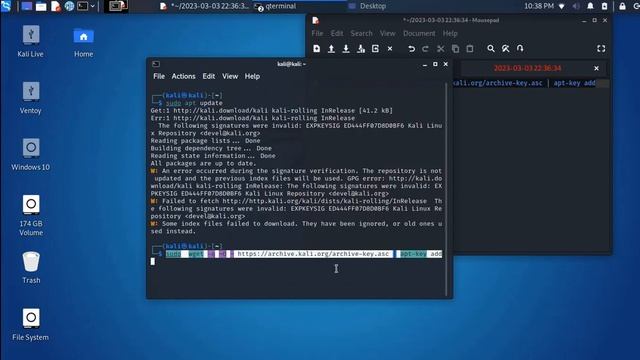
Task: Open terminal File menu
Action: click(x=159, y=76)
